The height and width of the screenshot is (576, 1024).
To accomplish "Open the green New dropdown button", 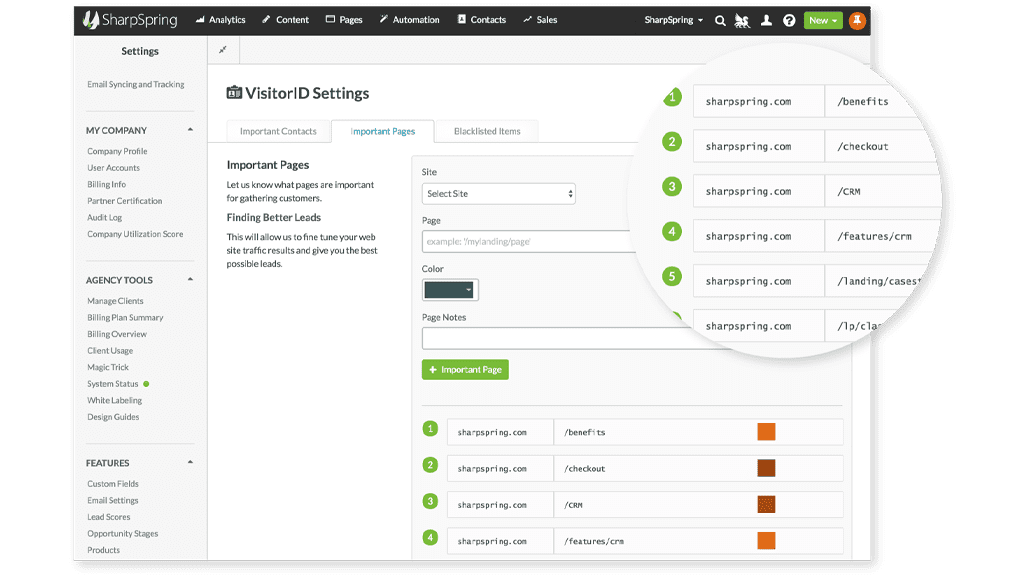I will (x=823, y=20).
